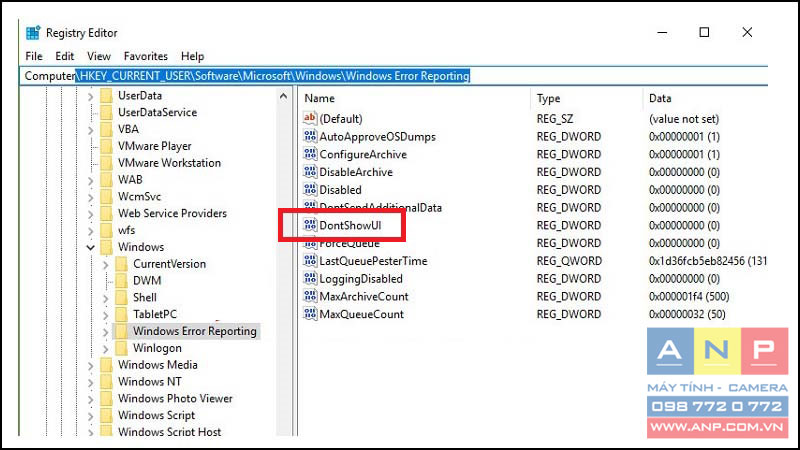Click the Shell folder icon
800x450 pixels.
click(121, 298)
